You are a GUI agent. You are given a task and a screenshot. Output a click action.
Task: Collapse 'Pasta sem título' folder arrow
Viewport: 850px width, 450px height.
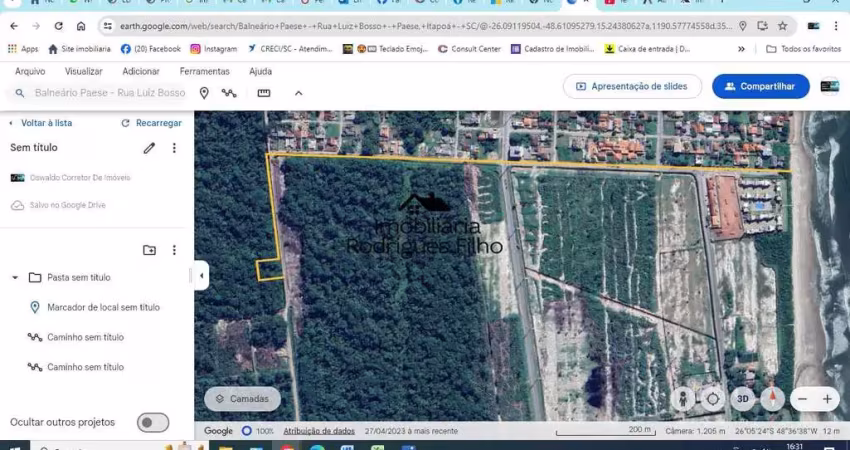[15, 278]
